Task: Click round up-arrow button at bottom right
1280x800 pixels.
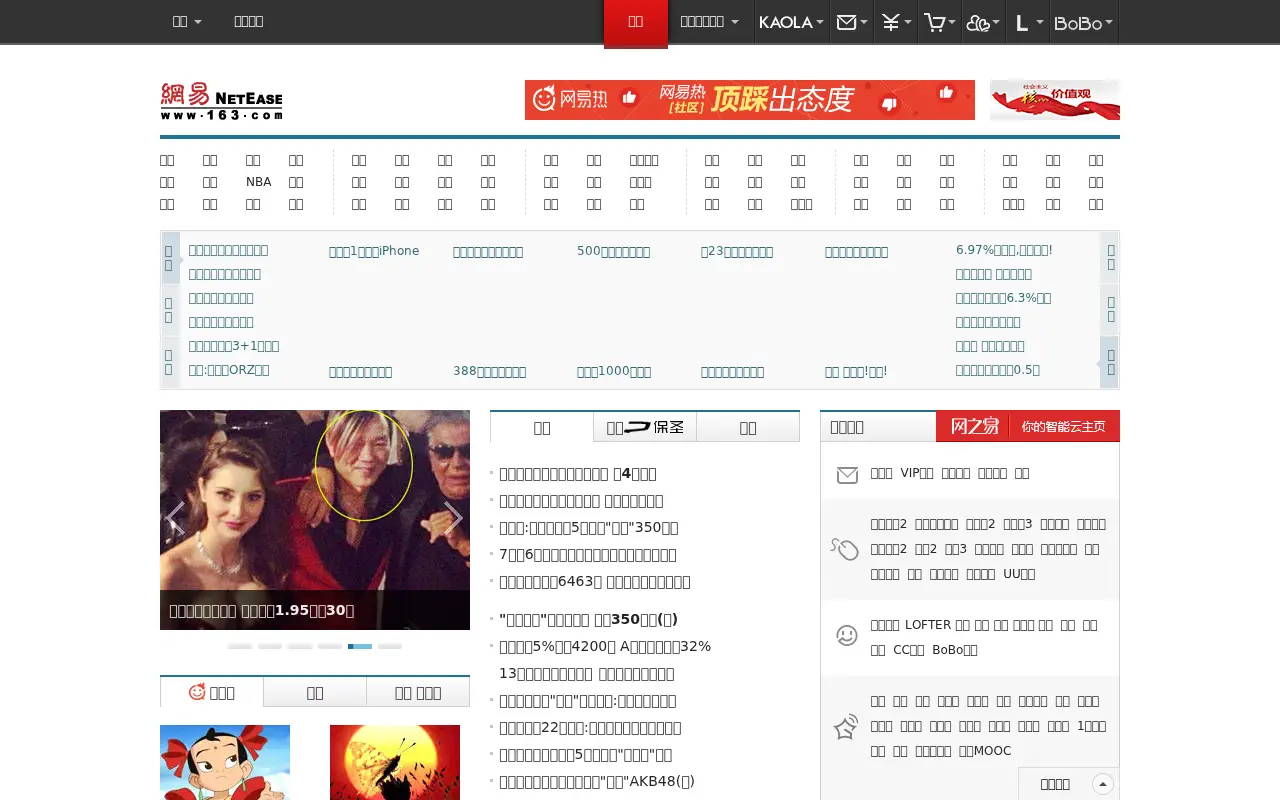Action: [x=1103, y=784]
